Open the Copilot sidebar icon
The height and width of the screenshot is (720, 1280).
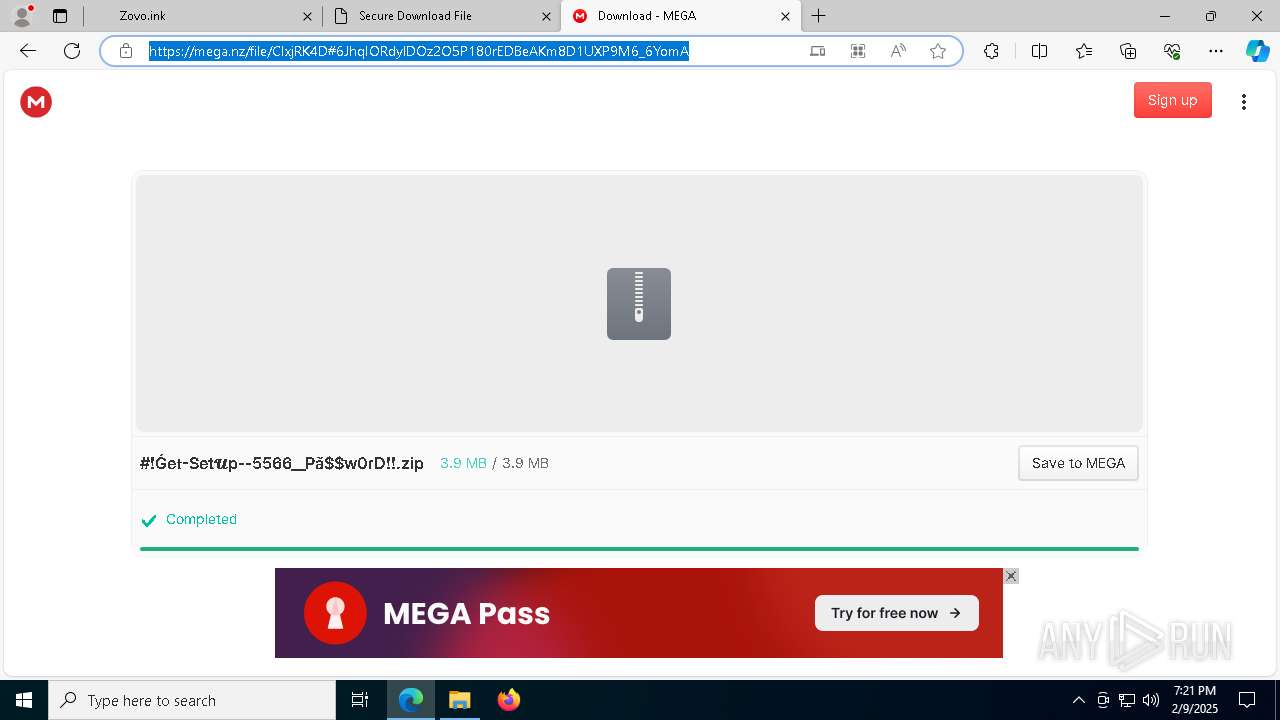coord(1257,51)
